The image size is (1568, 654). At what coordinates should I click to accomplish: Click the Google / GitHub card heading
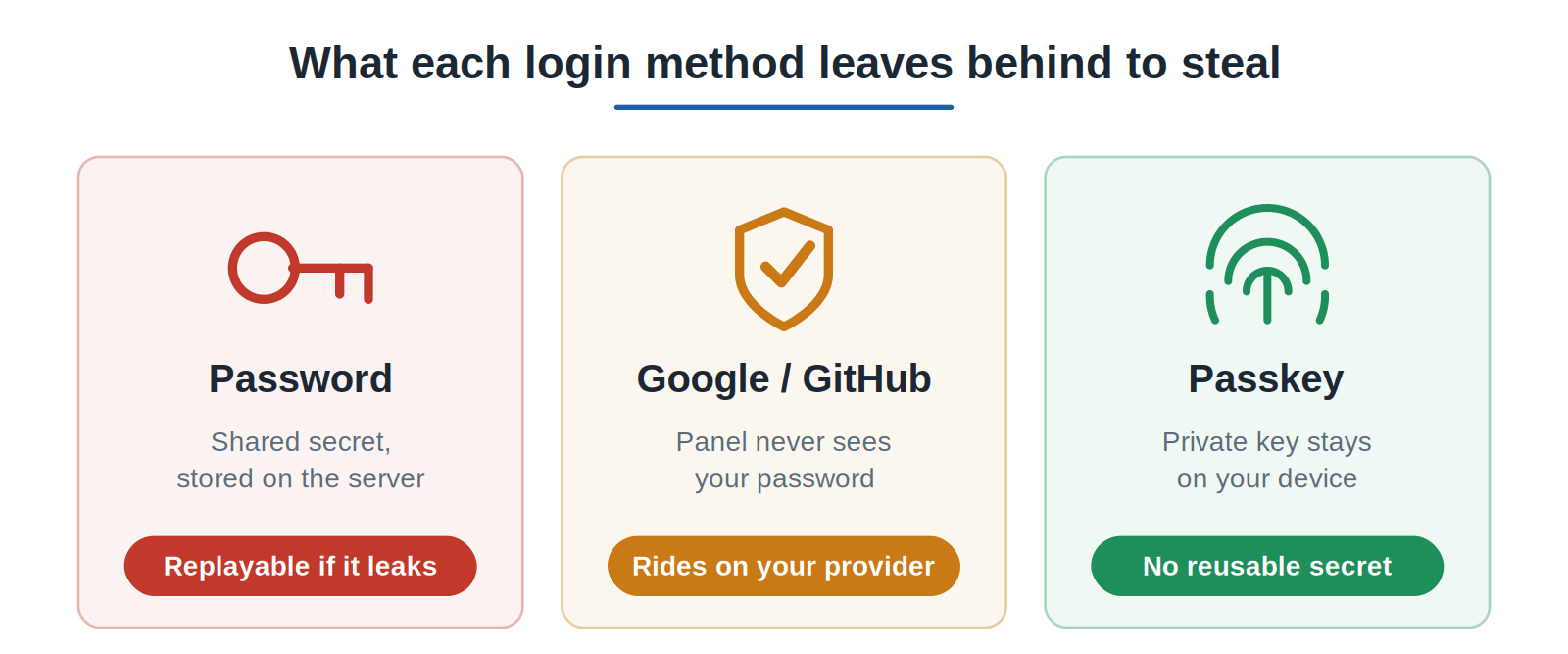(x=784, y=378)
